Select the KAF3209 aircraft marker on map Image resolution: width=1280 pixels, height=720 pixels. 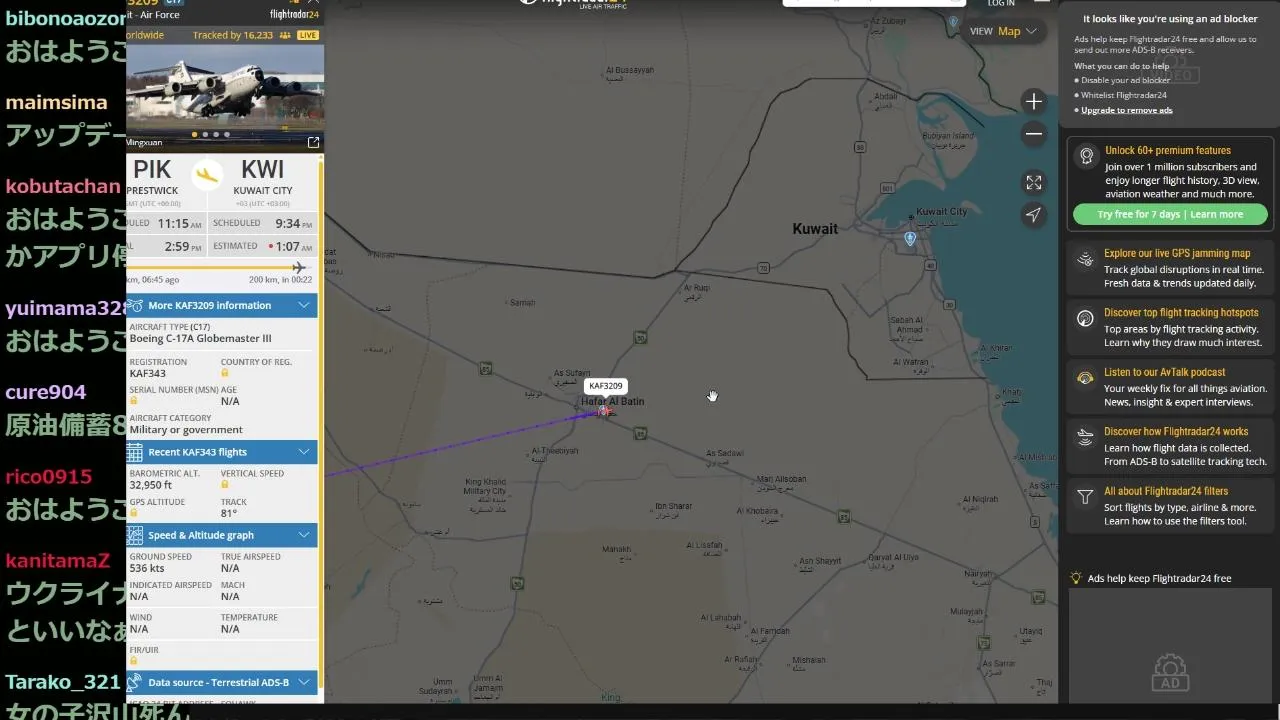[604, 411]
